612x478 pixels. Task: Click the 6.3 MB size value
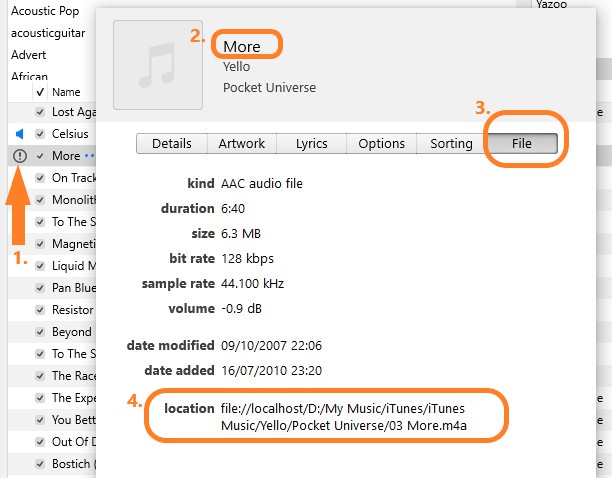click(x=240, y=234)
